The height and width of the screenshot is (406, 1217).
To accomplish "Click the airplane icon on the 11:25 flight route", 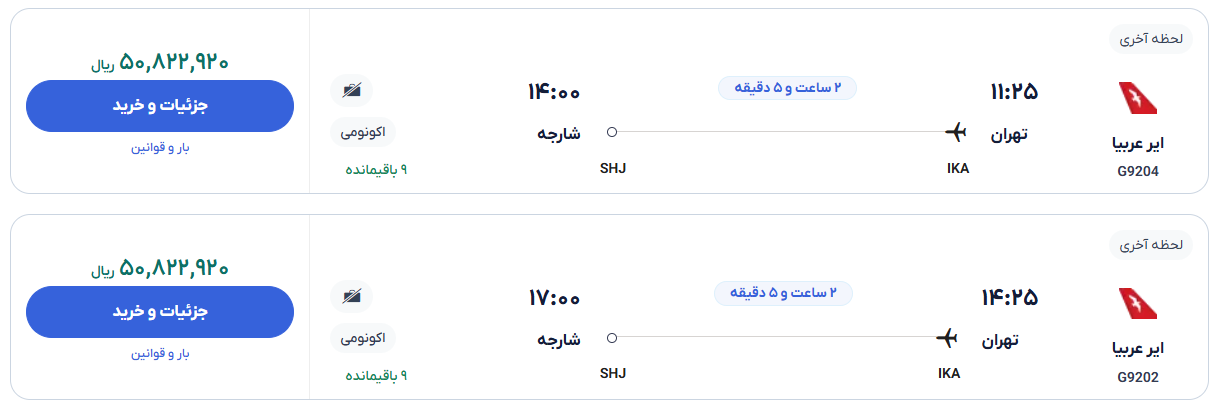I will click(956, 131).
